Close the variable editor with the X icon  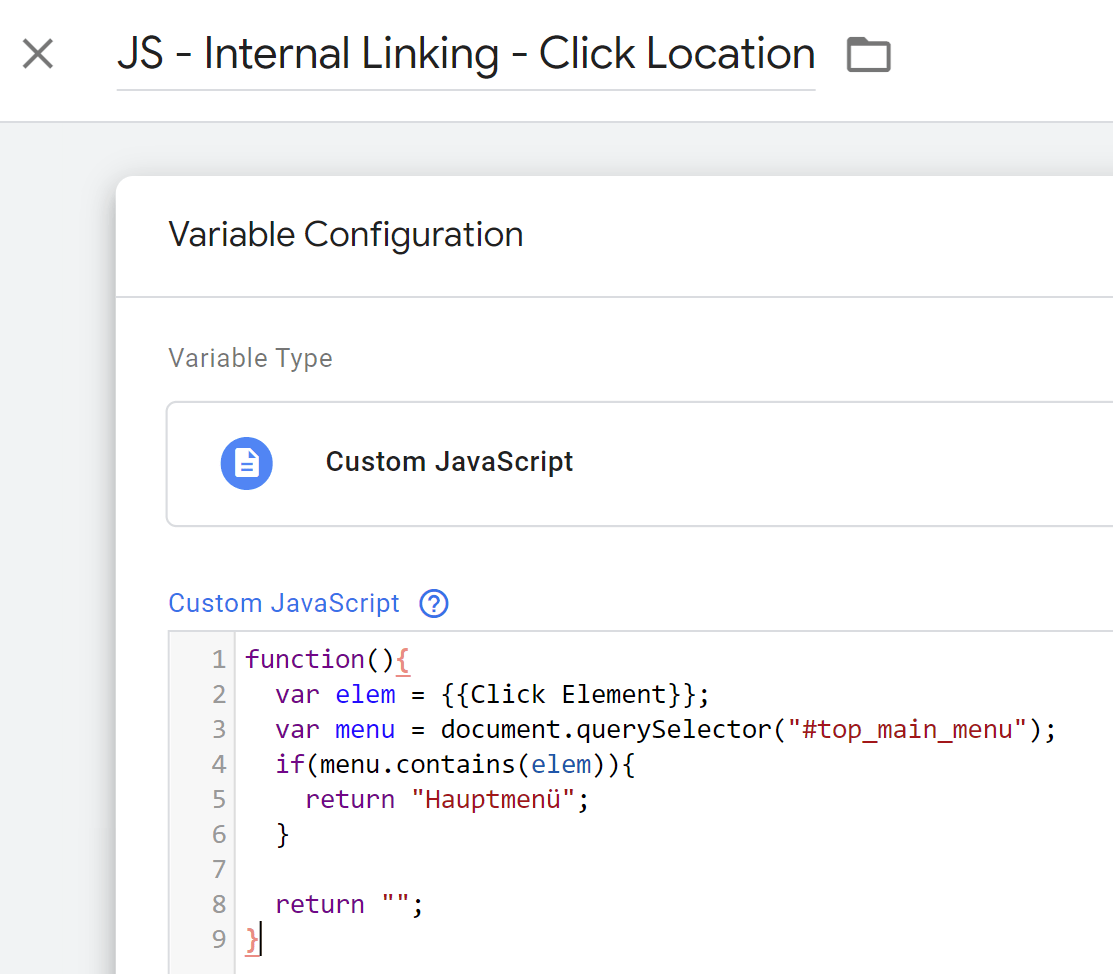[x=37, y=54]
